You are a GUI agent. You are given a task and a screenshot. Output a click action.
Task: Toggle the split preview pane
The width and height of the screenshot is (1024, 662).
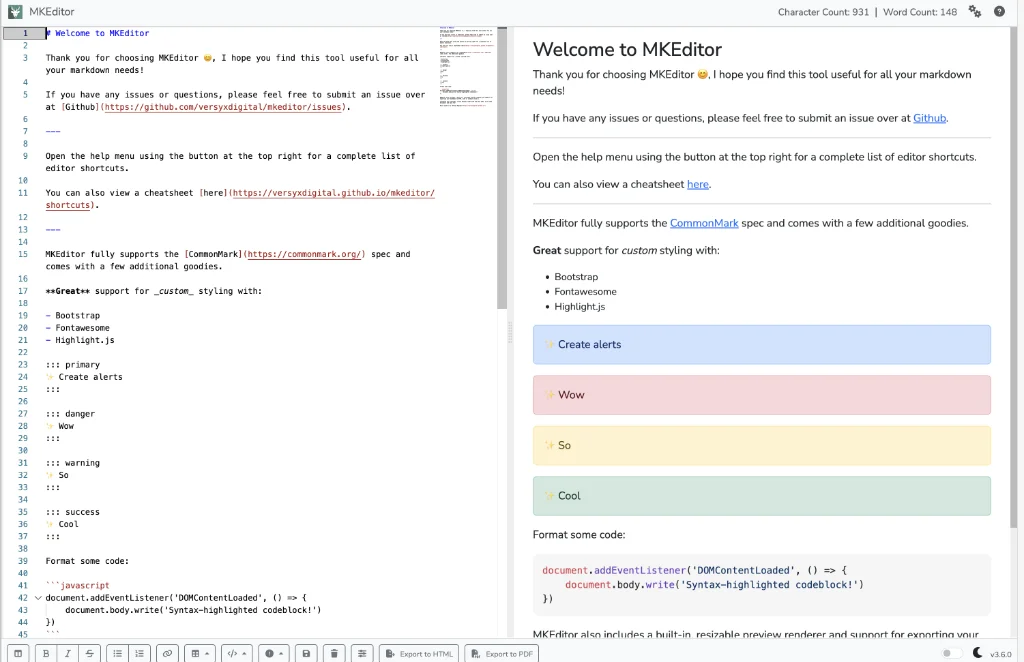pyautogui.click(x=16, y=652)
